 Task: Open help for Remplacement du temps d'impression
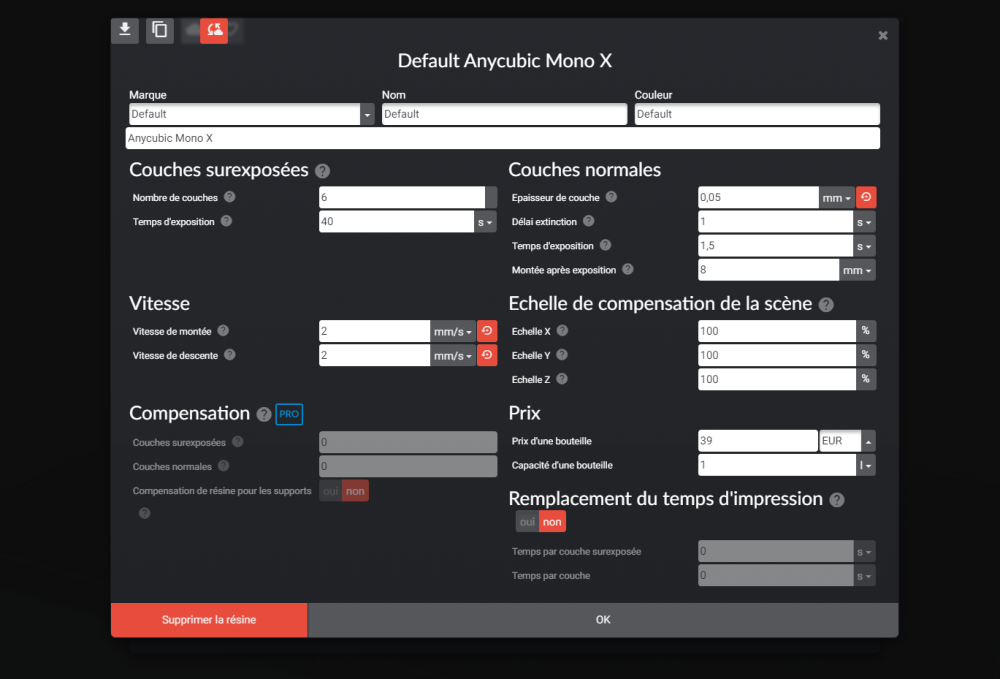[837, 500]
